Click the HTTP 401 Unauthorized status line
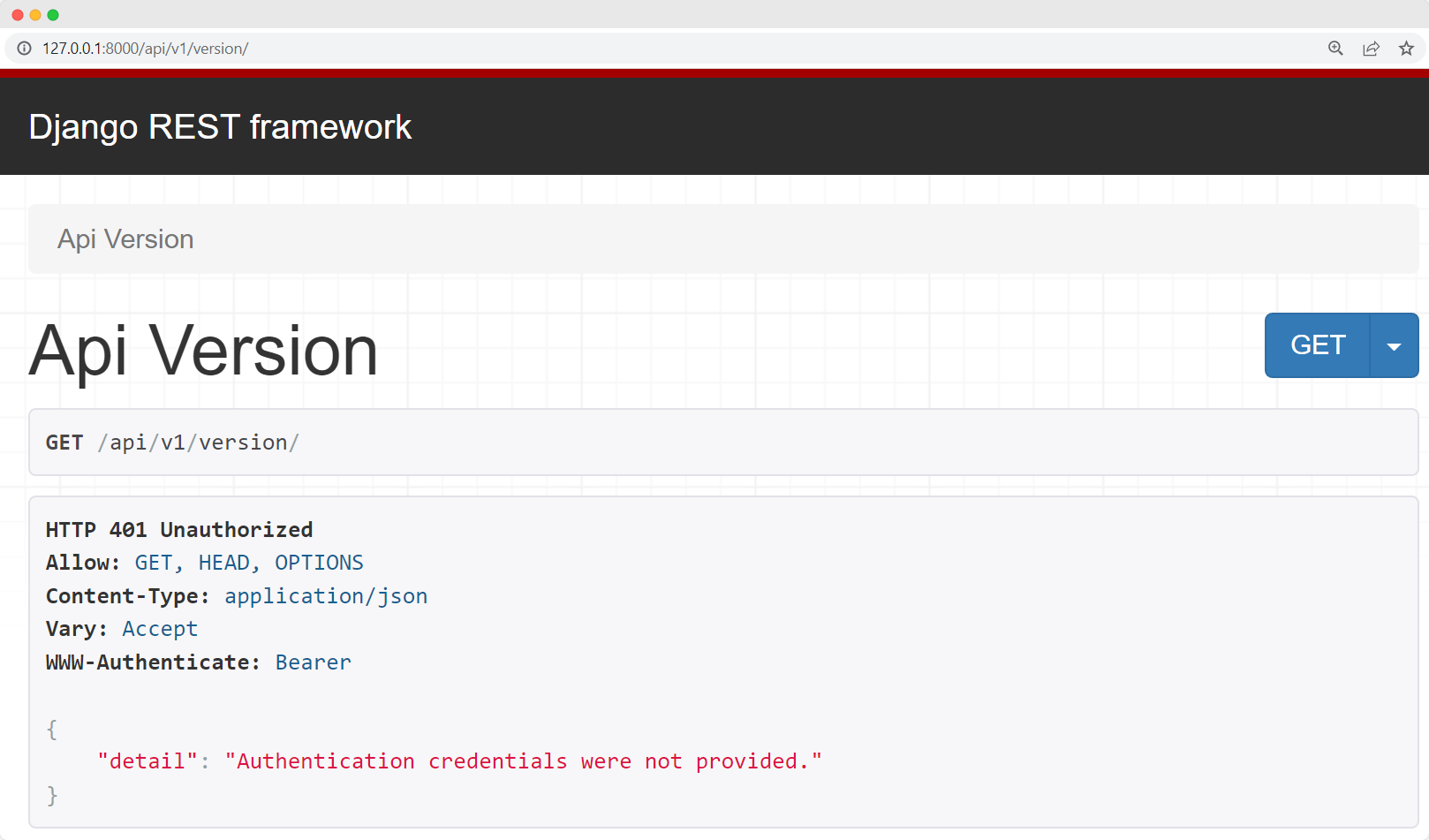 pos(179,530)
